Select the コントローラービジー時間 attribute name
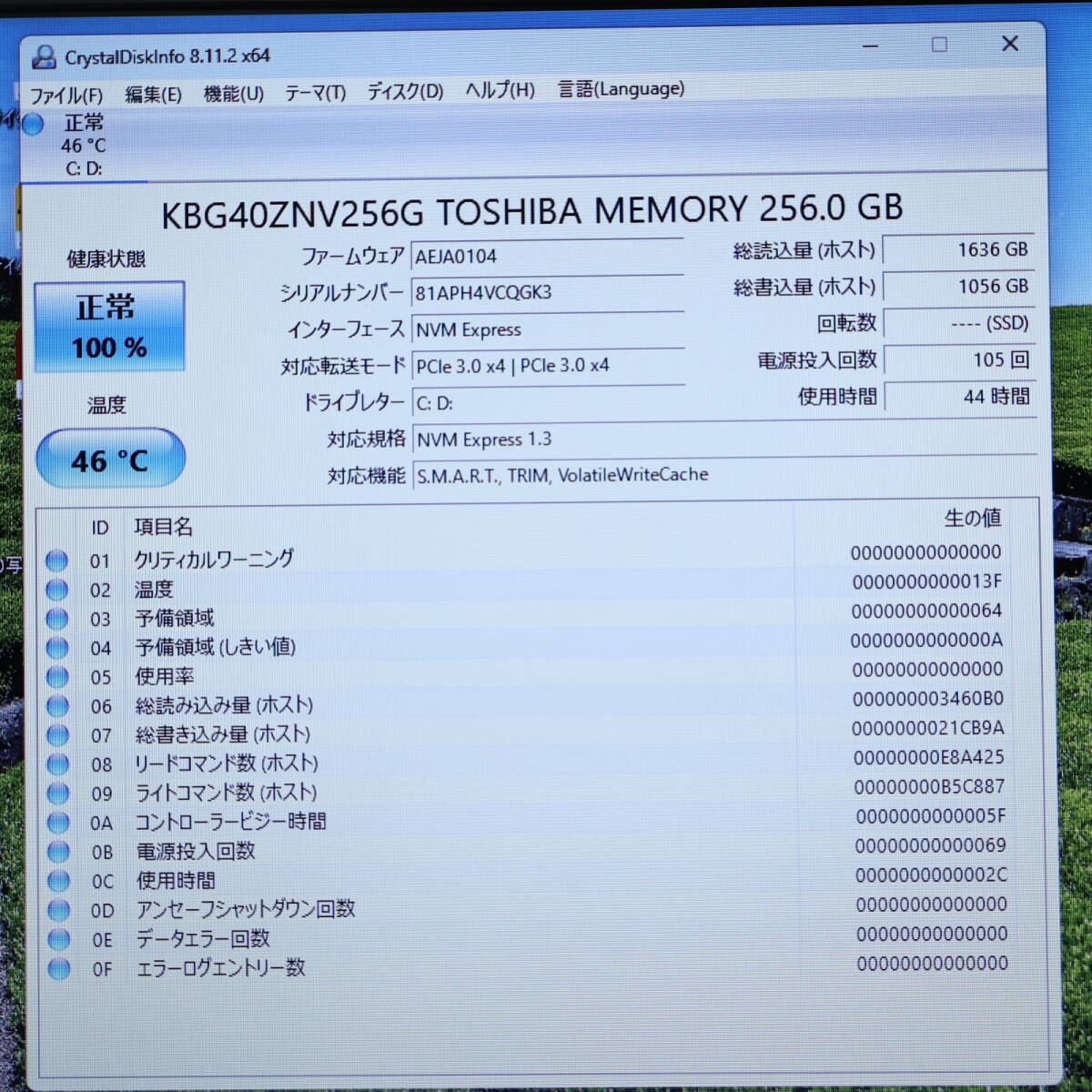This screenshot has width=1092, height=1092. (231, 821)
